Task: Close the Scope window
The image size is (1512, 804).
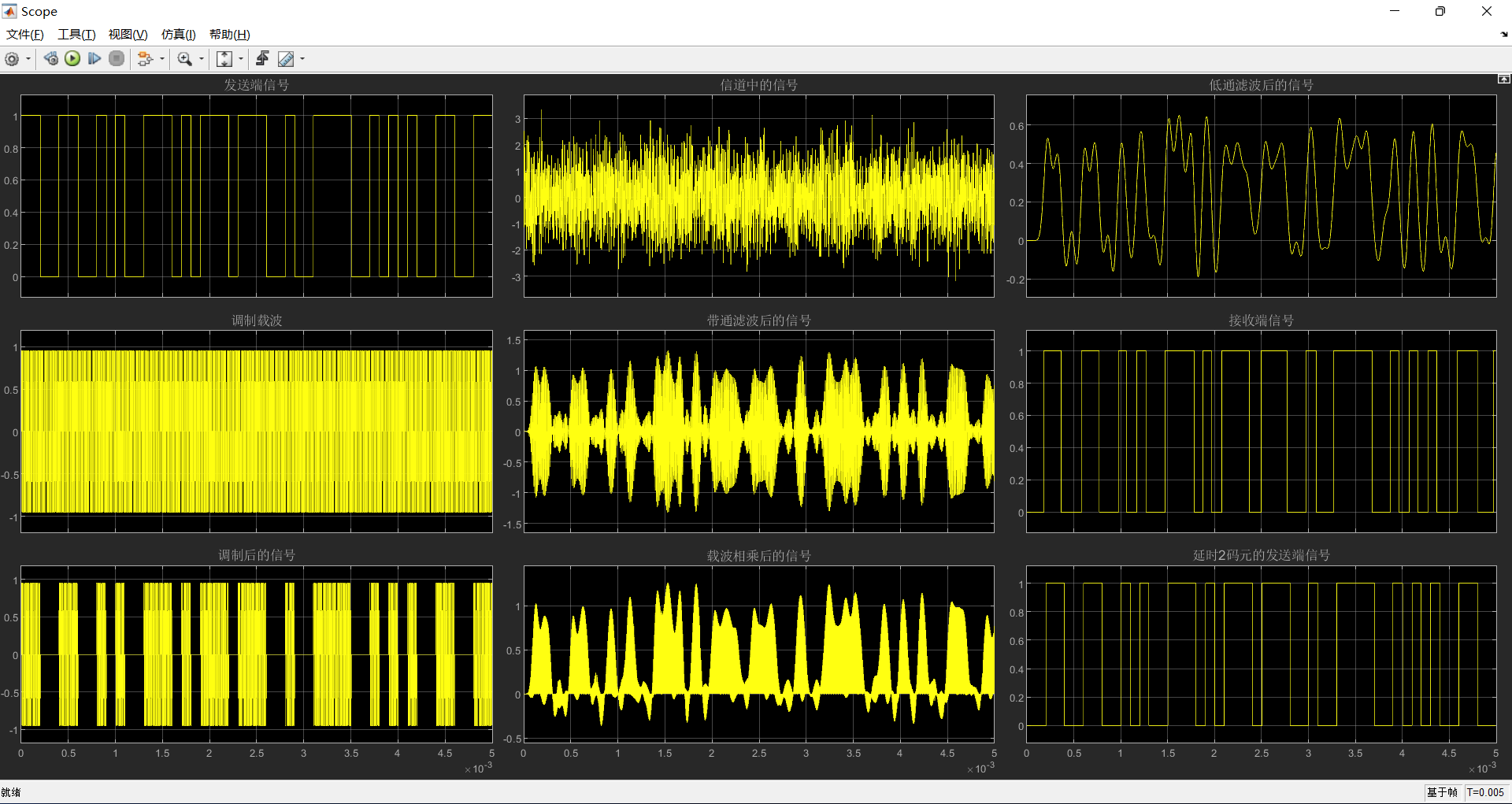Action: click(1487, 11)
